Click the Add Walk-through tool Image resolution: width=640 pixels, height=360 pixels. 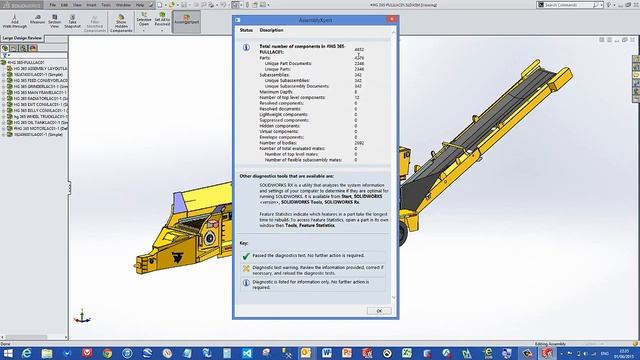tap(15, 22)
